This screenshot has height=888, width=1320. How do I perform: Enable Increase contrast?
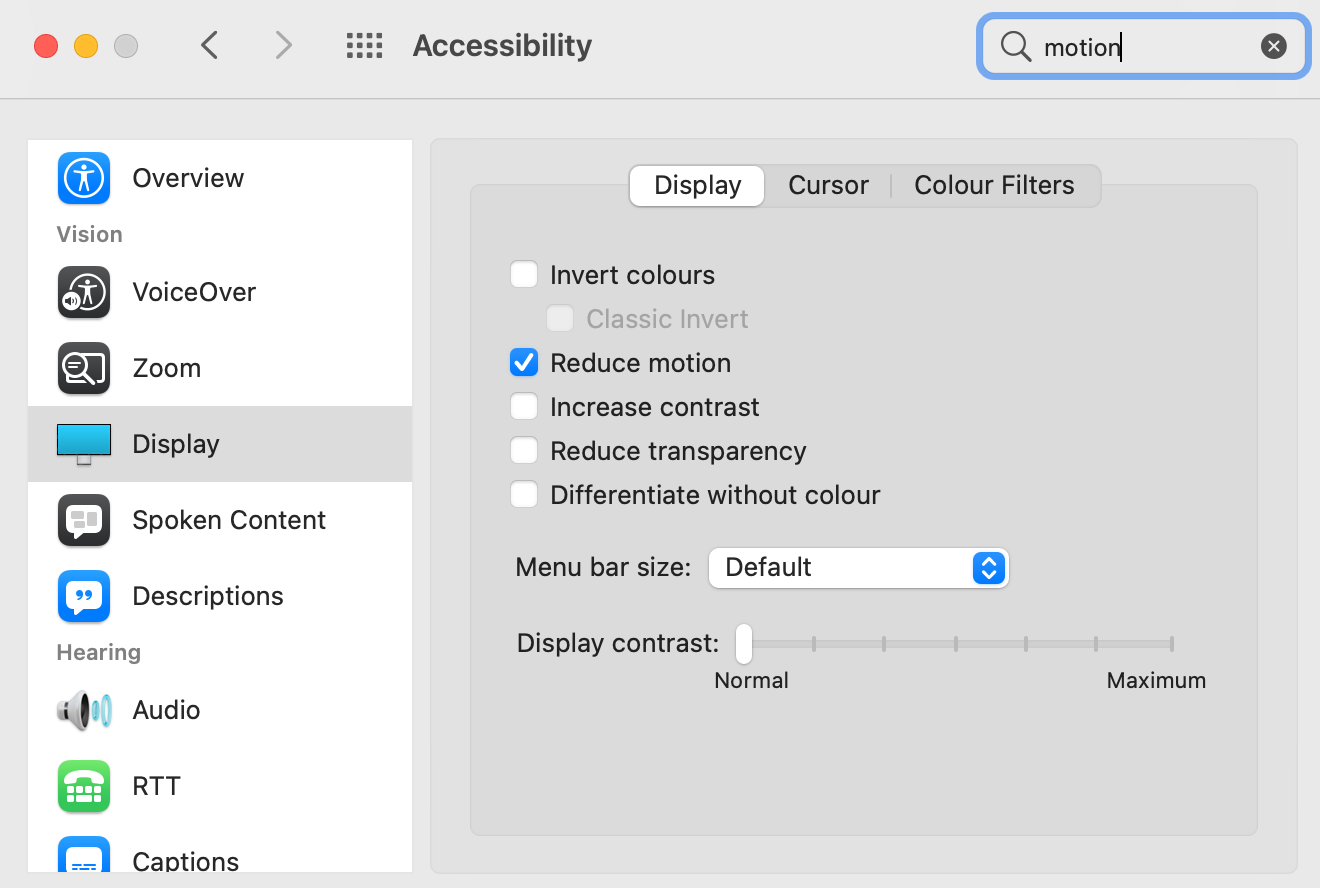pyautogui.click(x=524, y=406)
